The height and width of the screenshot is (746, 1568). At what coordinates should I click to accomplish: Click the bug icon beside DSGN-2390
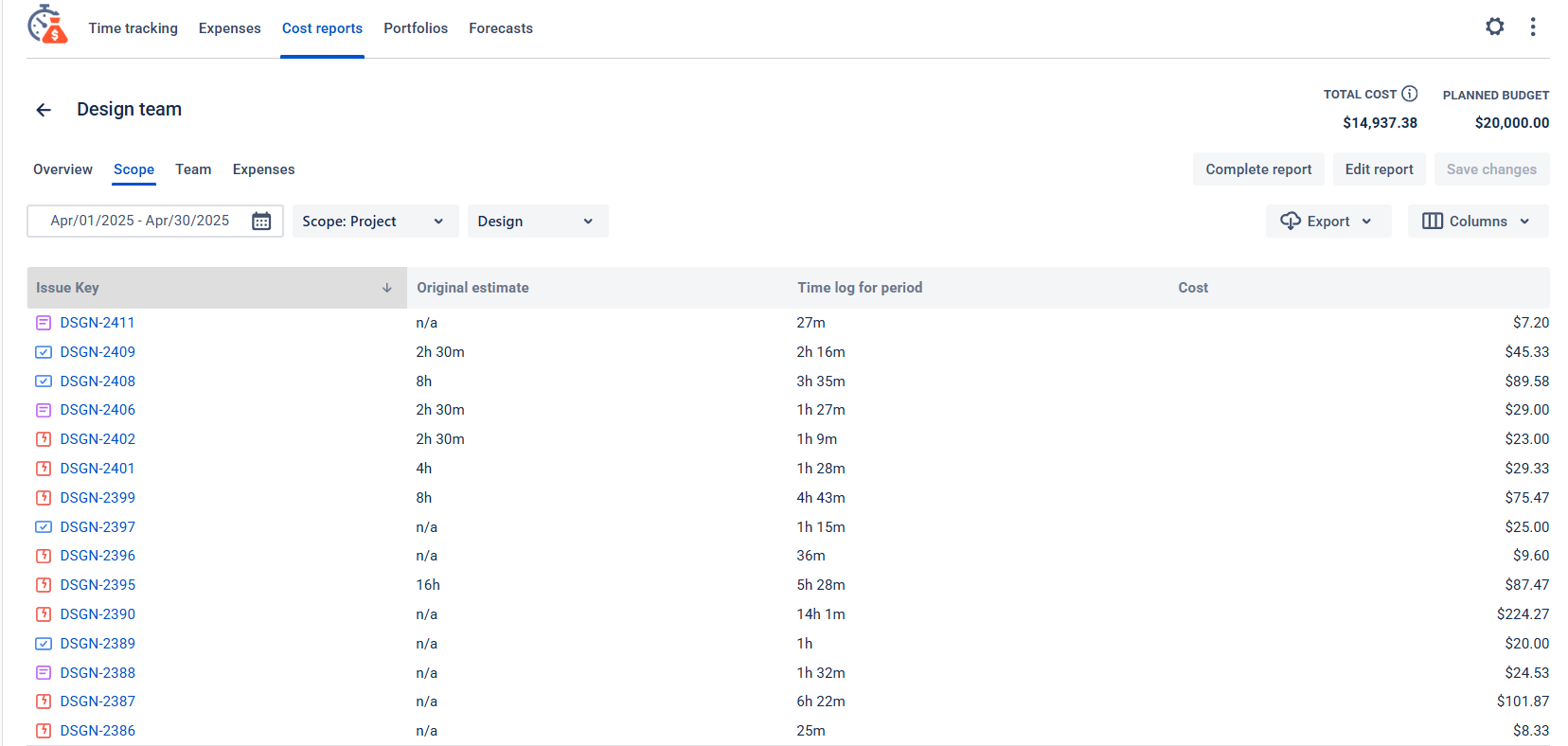[44, 614]
